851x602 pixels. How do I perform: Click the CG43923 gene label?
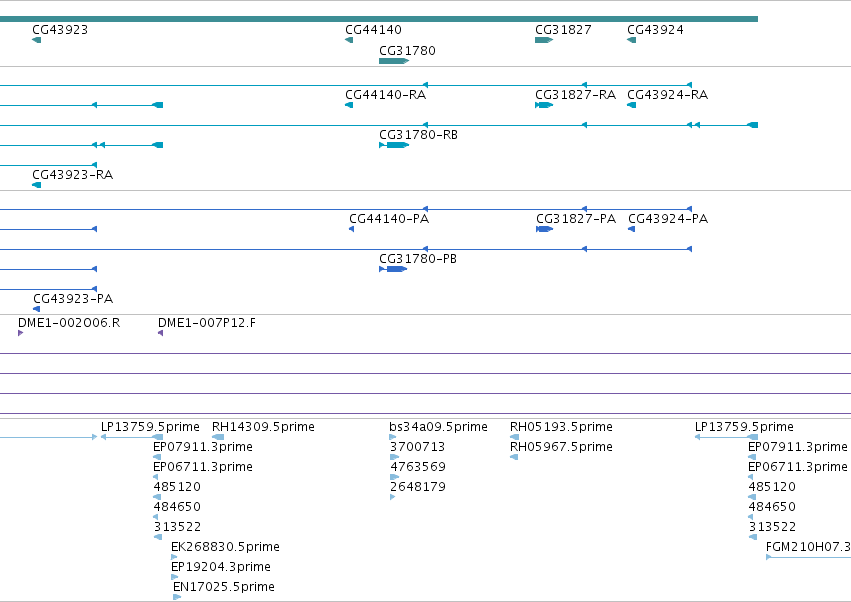click(x=60, y=30)
